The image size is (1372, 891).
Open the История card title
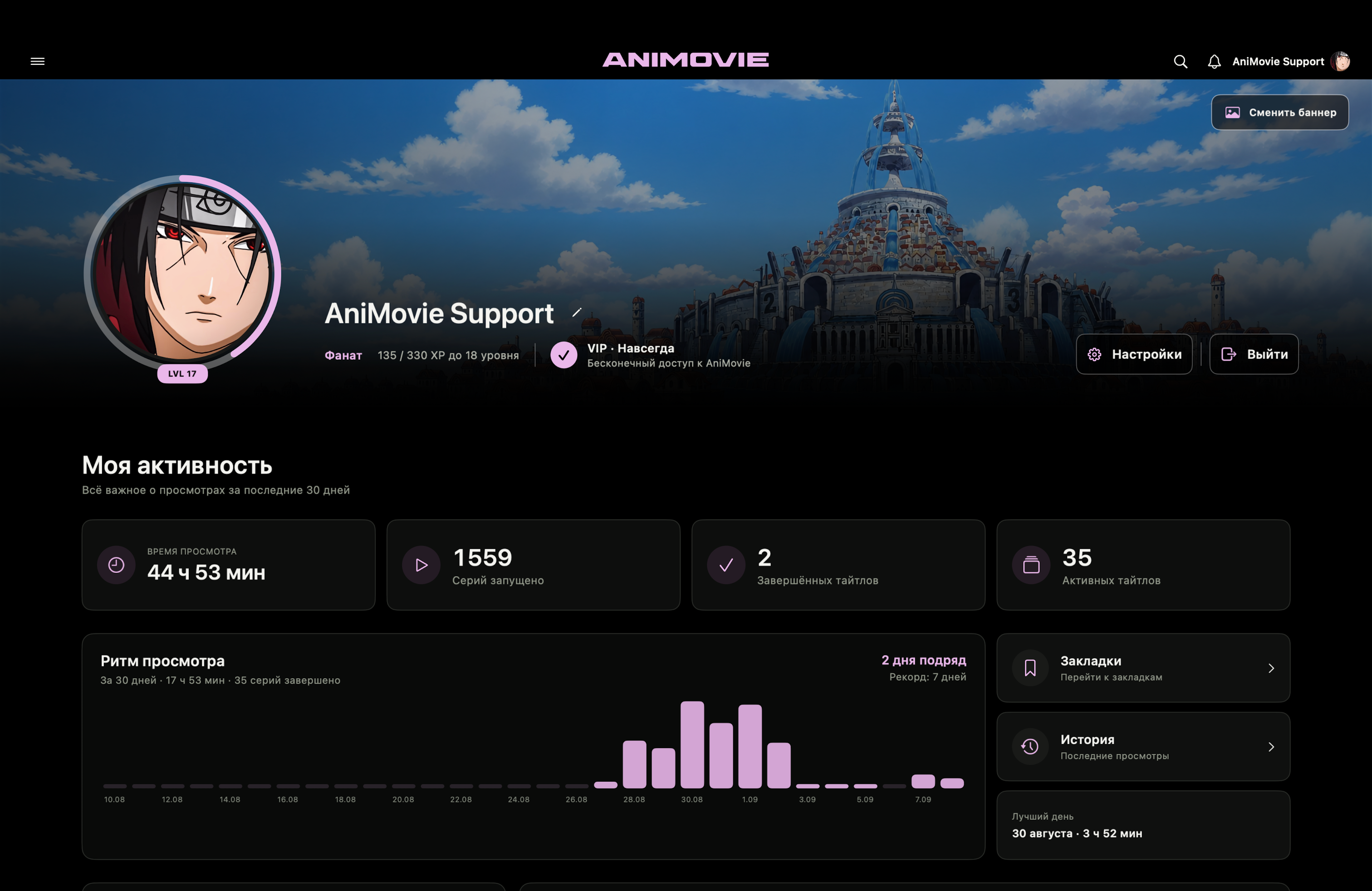1087,739
